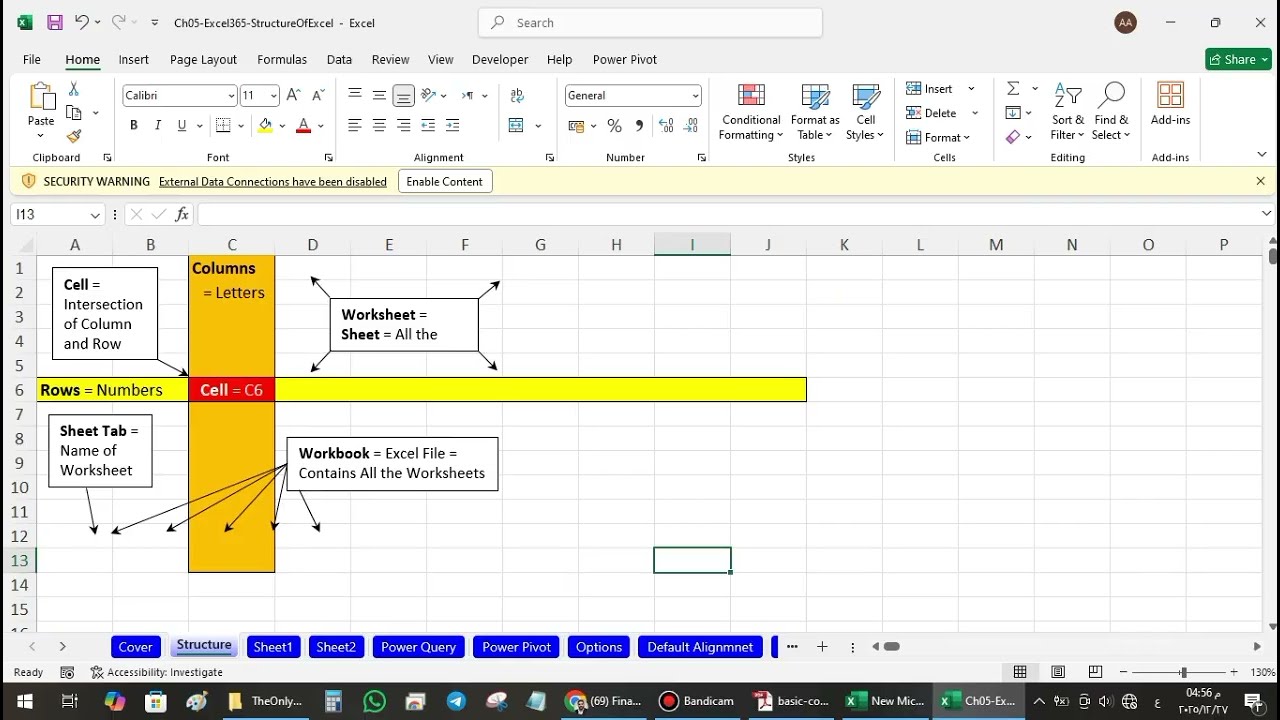Open Sort & Filter options
The width and height of the screenshot is (1280, 720).
coord(1067,112)
